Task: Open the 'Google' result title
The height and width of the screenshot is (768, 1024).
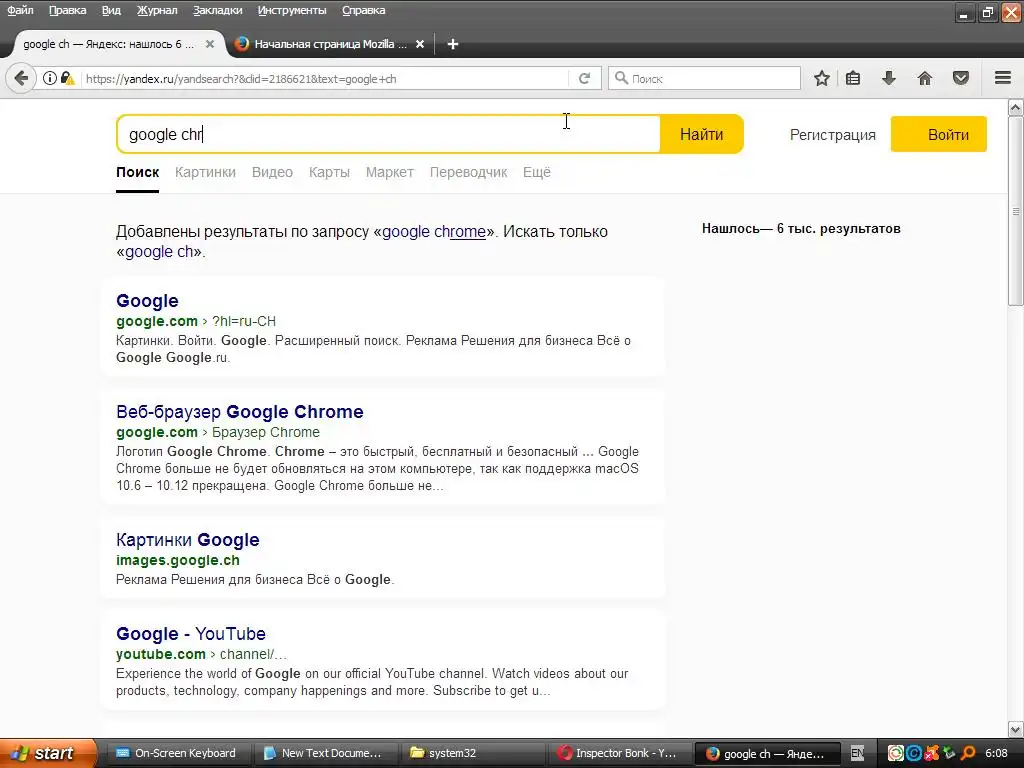Action: [147, 300]
